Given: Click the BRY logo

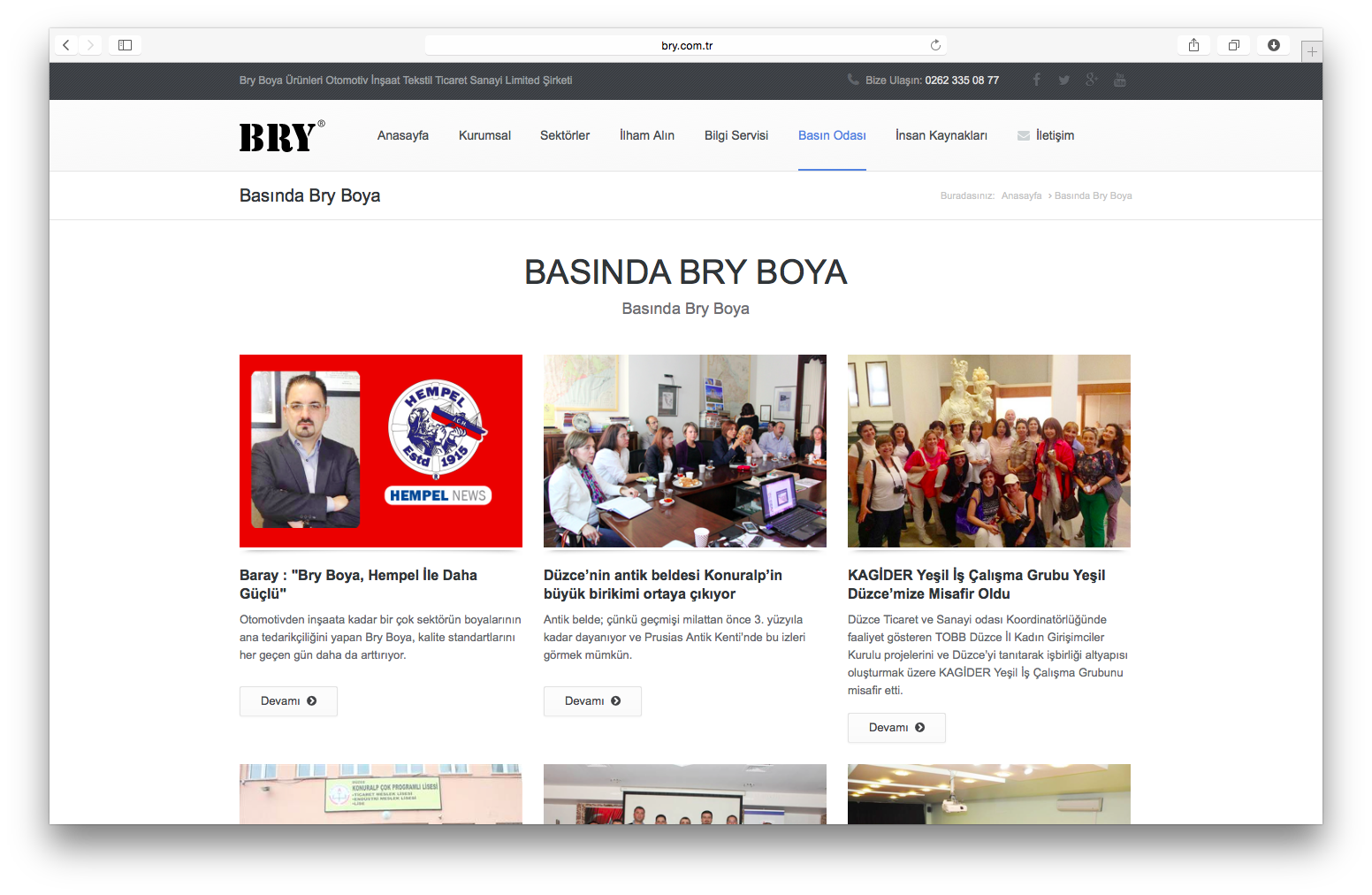Looking at the screenshot, I should pyautogui.click(x=282, y=136).
